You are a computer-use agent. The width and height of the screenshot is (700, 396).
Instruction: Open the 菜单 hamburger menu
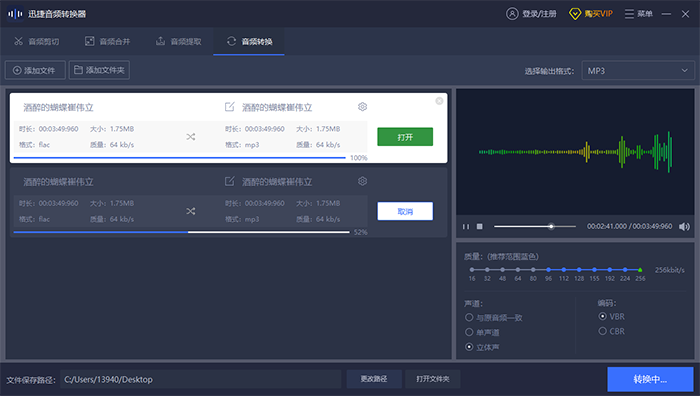pyautogui.click(x=638, y=14)
